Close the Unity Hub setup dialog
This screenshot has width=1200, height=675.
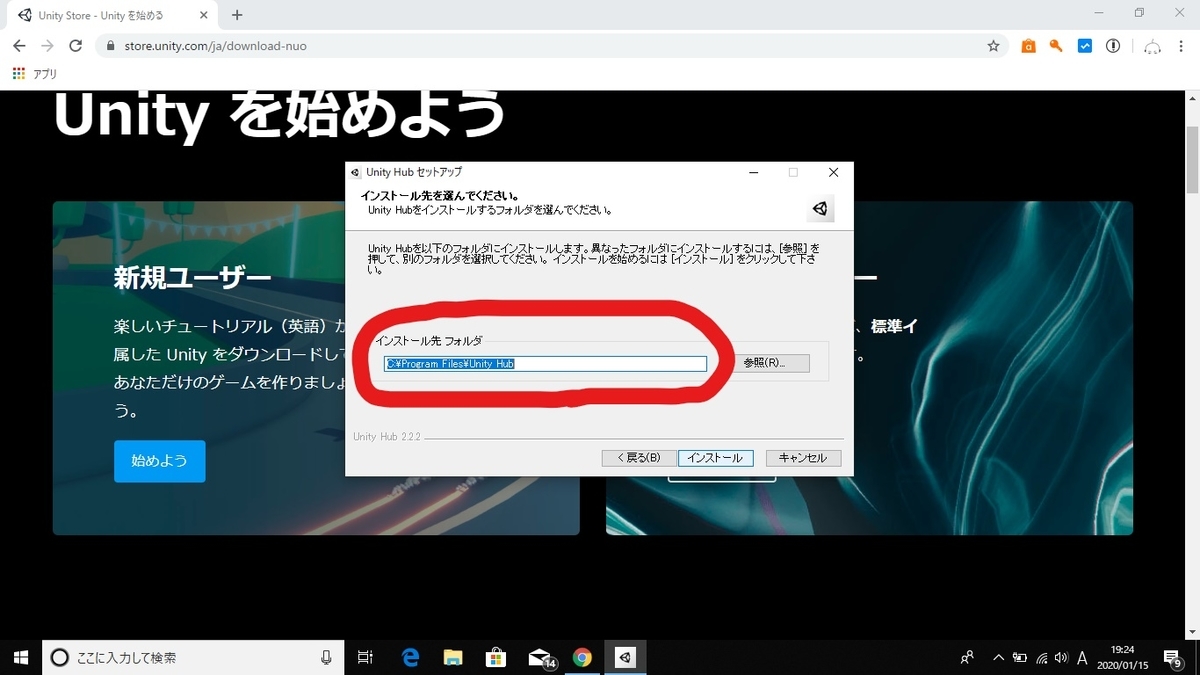[x=833, y=172]
